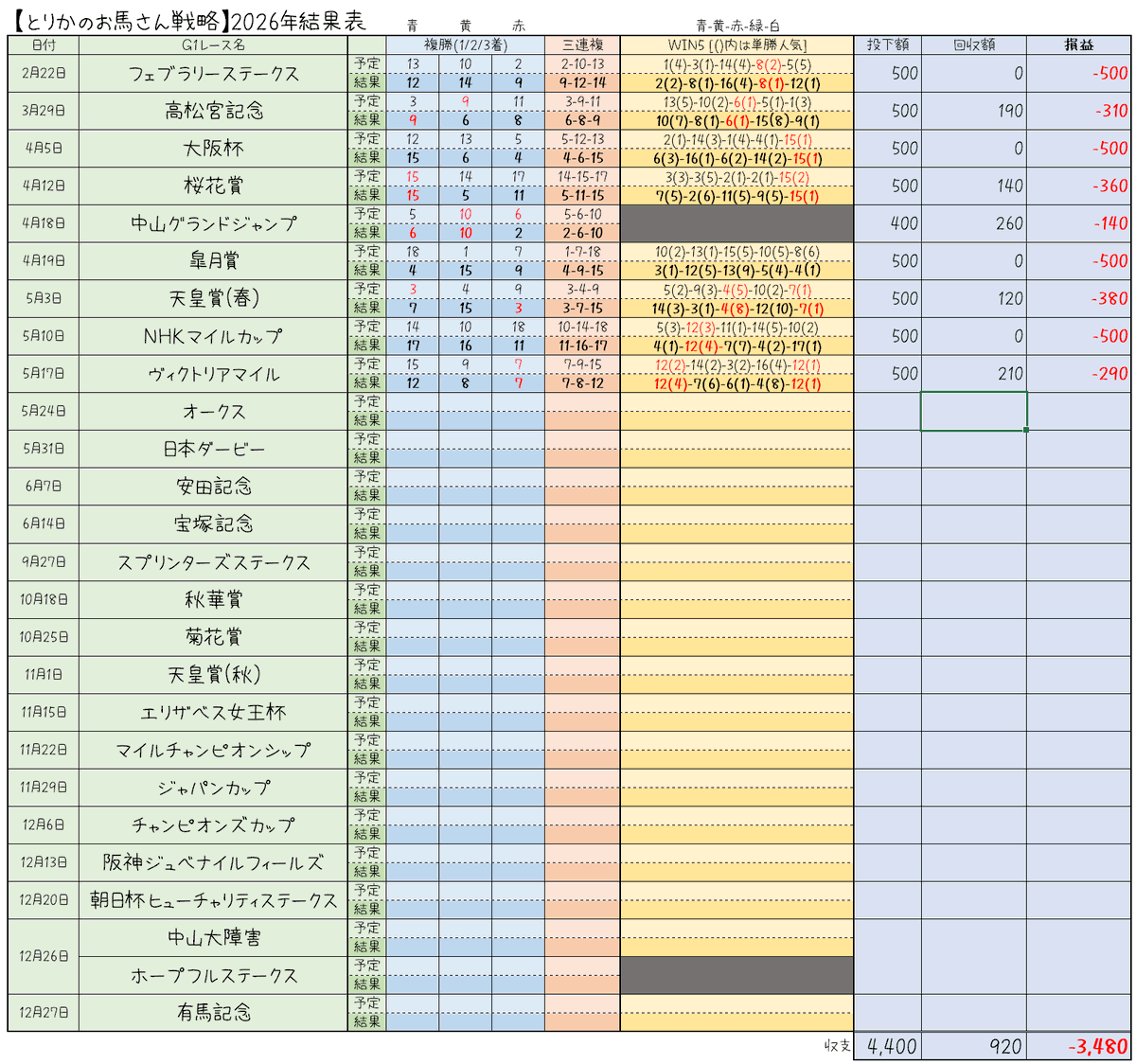Select the 天皇賞(秋) race cell
1136x1064 pixels.
point(213,674)
